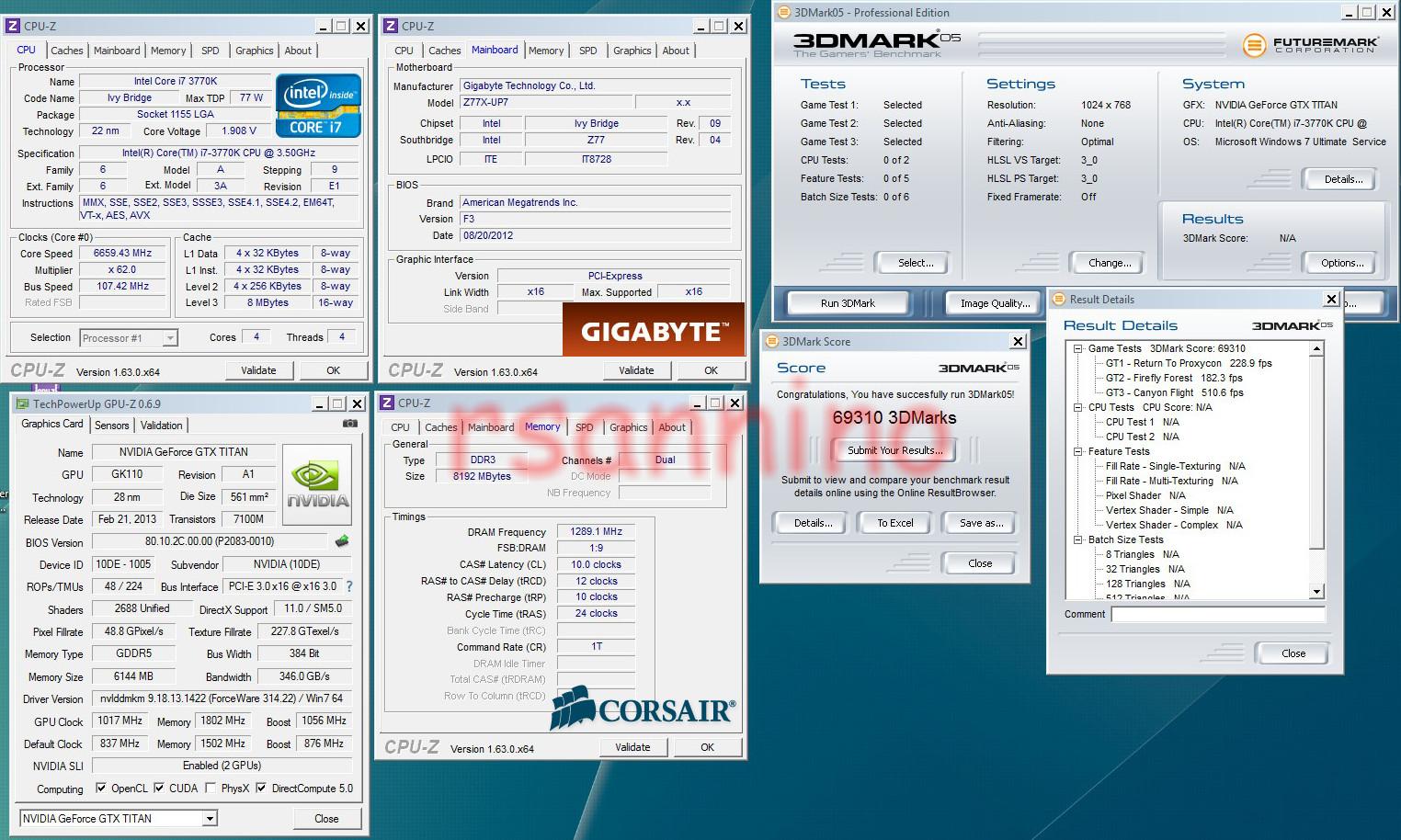The height and width of the screenshot is (840, 1401).
Task: Click the Result Details scrollbar up arrow
Action: [1316, 349]
